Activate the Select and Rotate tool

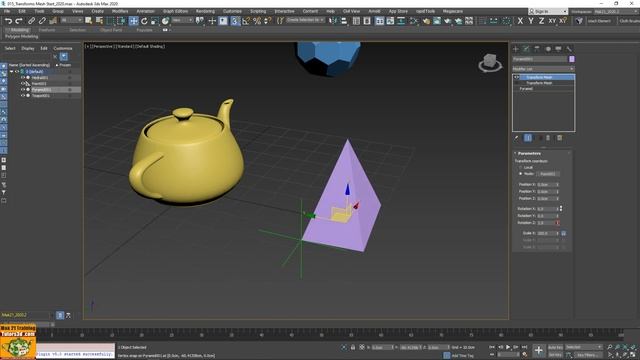click(x=144, y=21)
